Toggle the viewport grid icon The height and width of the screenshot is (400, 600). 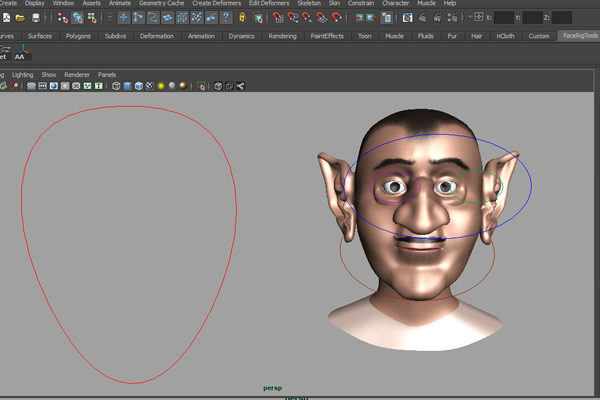pos(31,86)
